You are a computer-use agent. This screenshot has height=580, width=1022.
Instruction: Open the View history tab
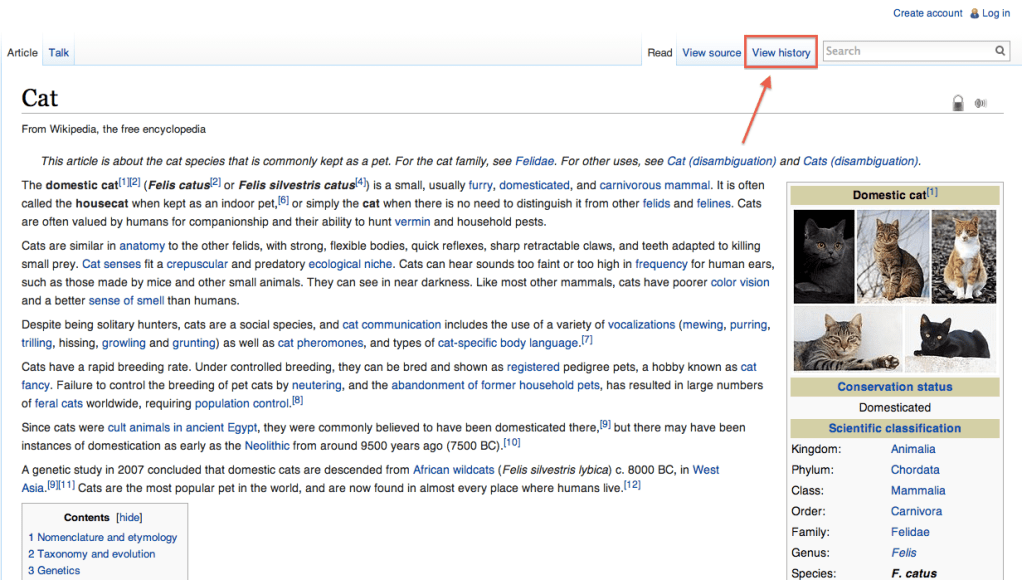tap(781, 53)
